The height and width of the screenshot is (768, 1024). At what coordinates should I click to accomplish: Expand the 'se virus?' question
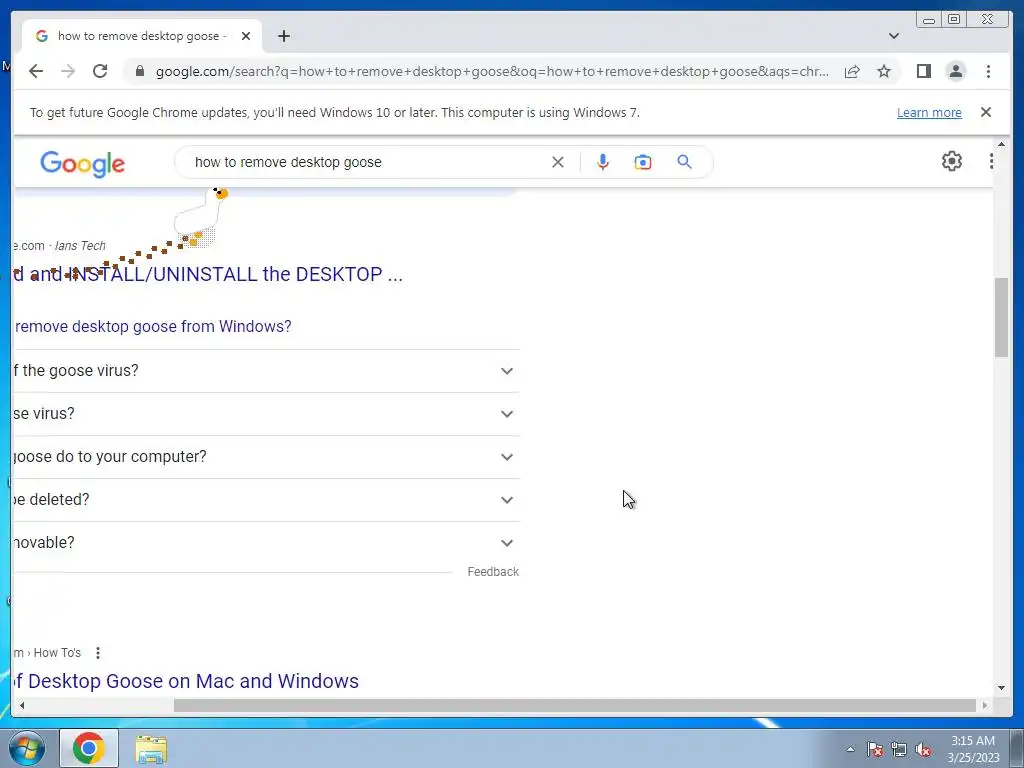(x=266, y=414)
